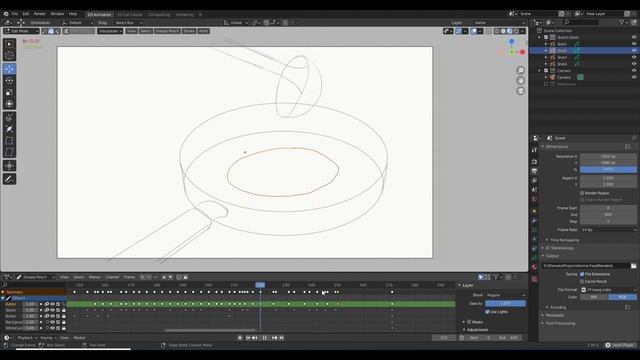Toggle visibility eye for Shot4
Image resolution: width=640 pixels, height=360 pixels.
click(634, 64)
